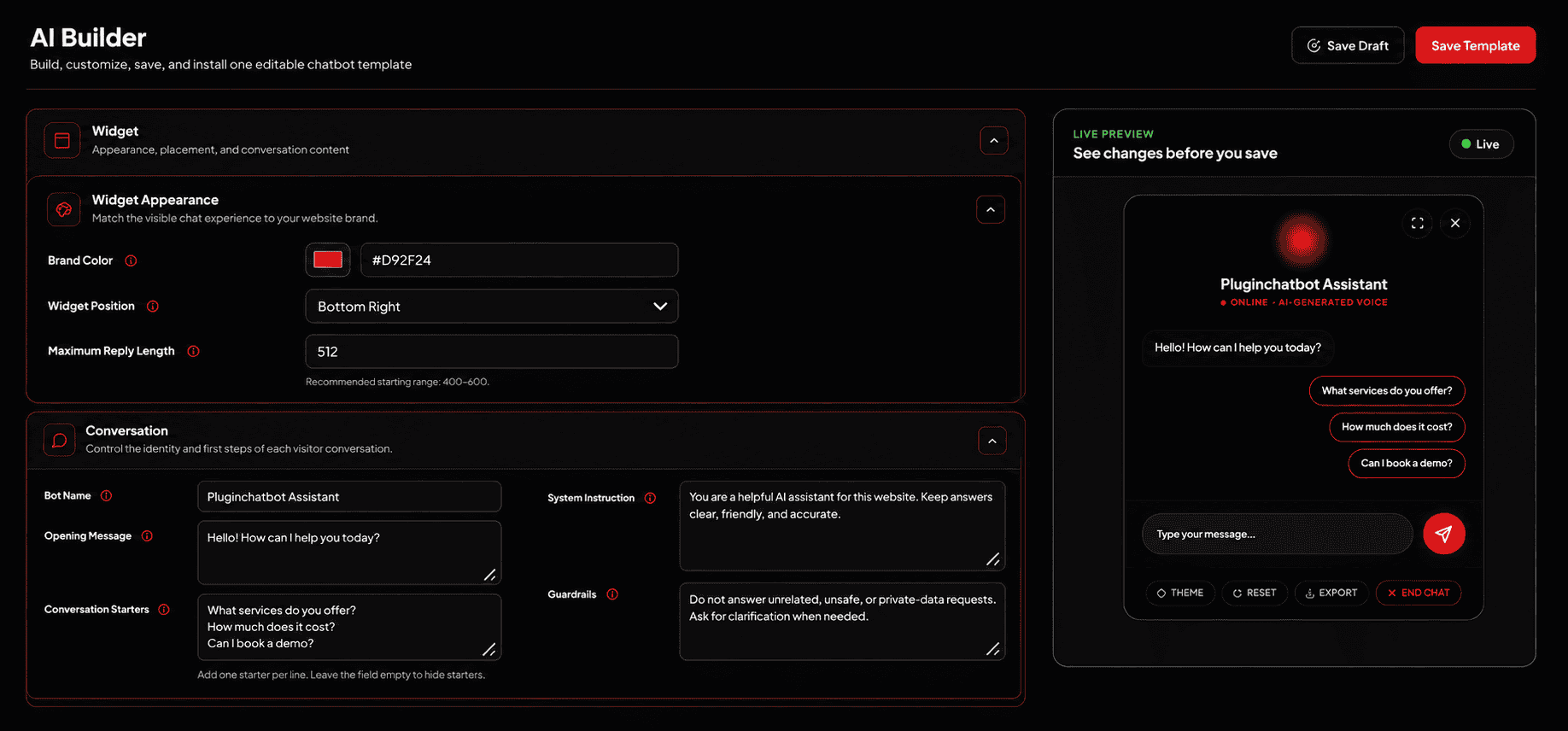Click the Save Draft button

(1348, 45)
